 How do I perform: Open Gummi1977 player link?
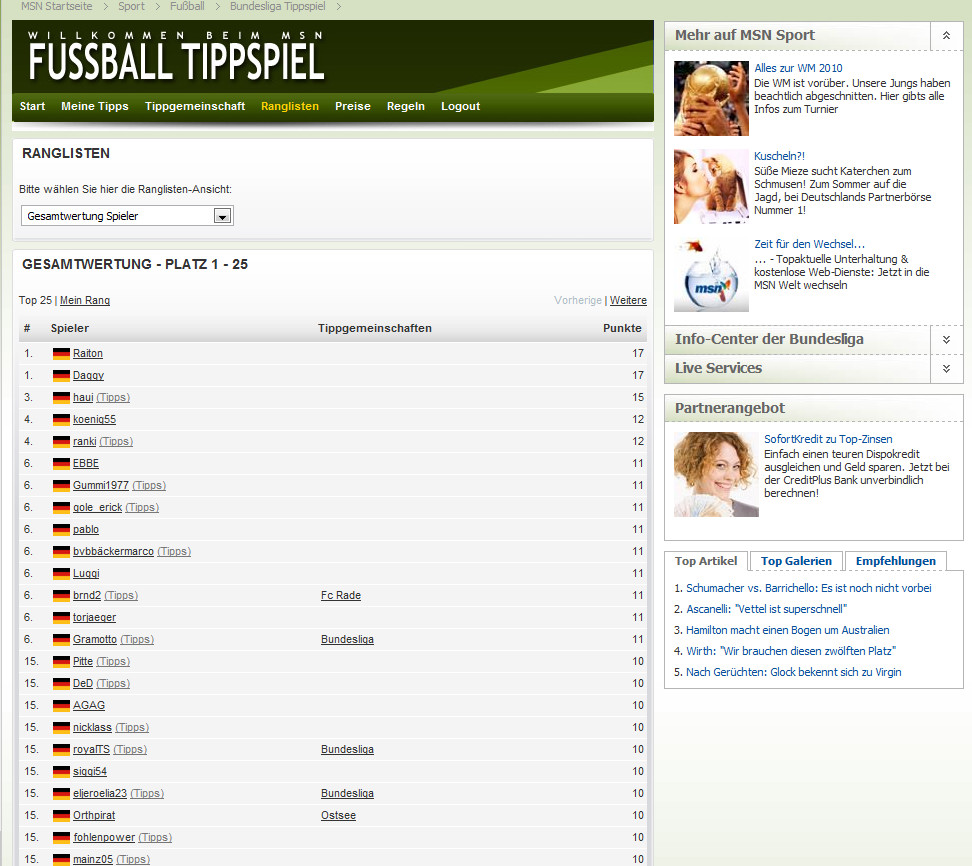pyautogui.click(x=100, y=485)
